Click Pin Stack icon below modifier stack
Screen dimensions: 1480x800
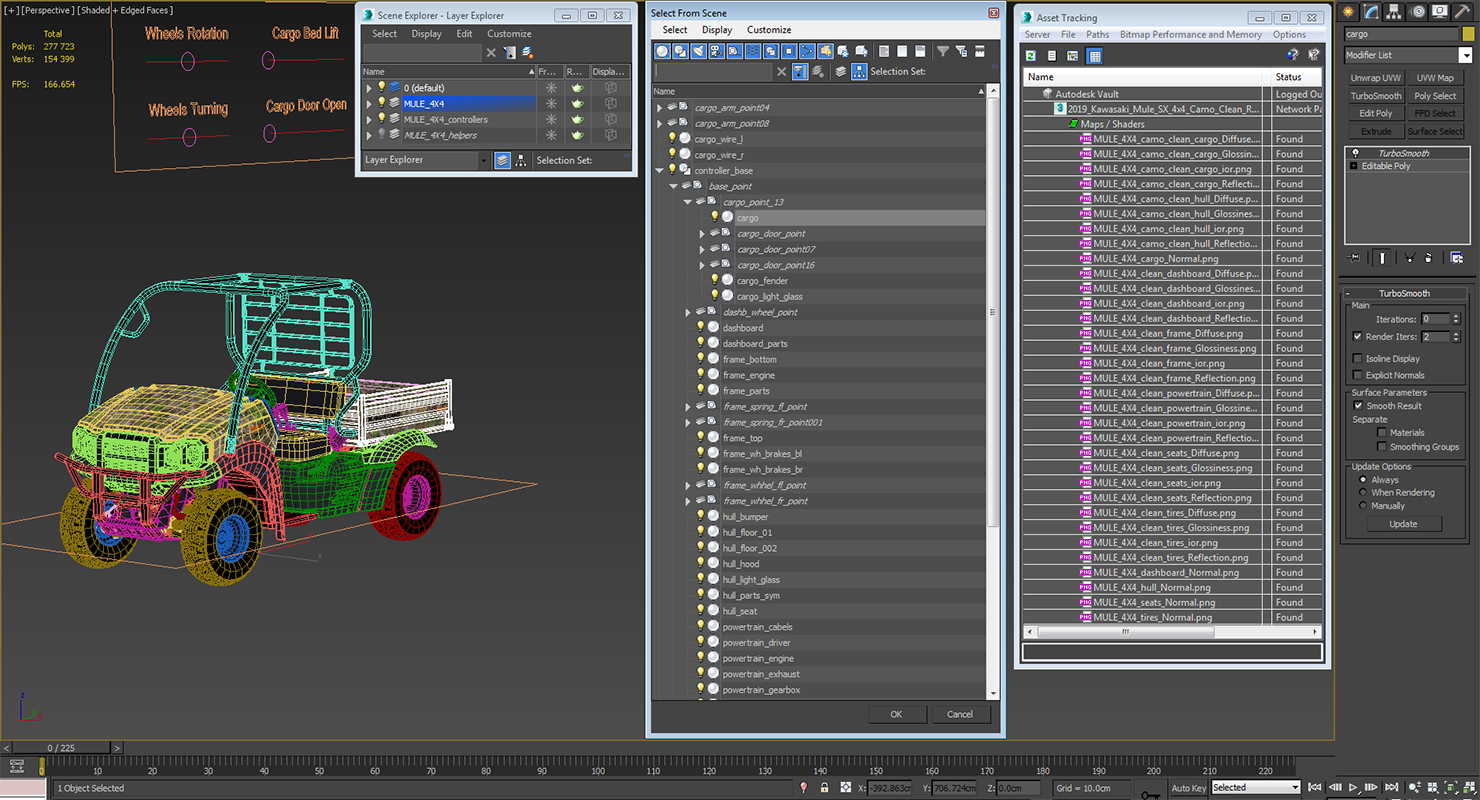(1353, 257)
